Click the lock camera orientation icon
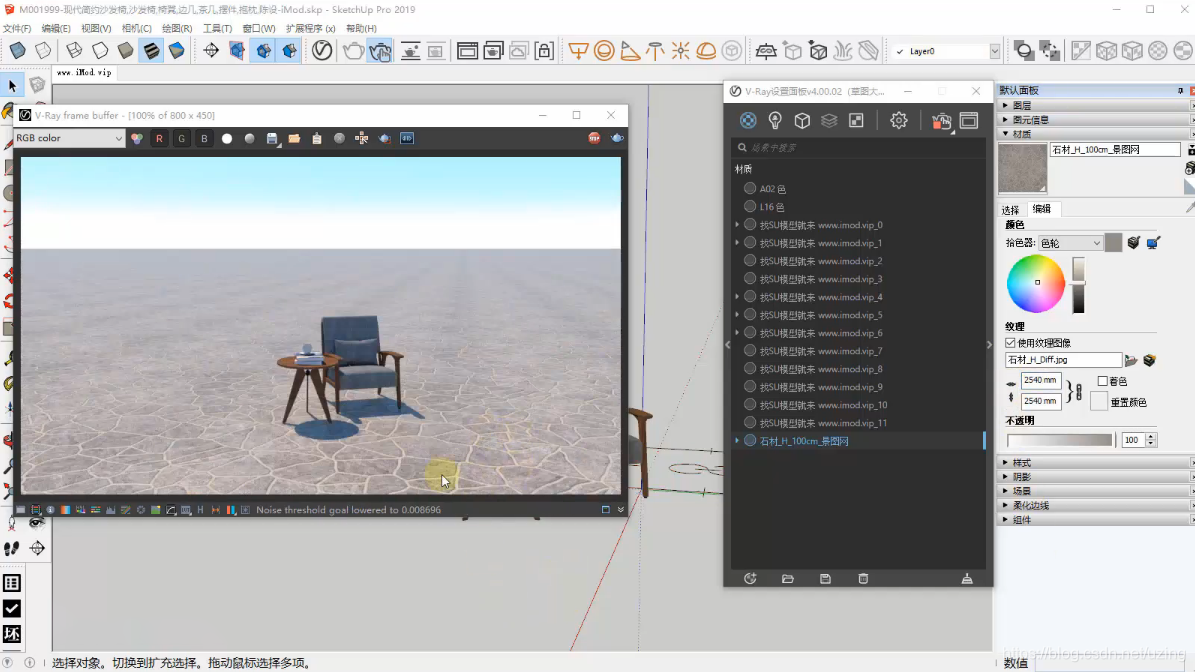Image resolution: width=1195 pixels, height=672 pixels. click(x=544, y=51)
